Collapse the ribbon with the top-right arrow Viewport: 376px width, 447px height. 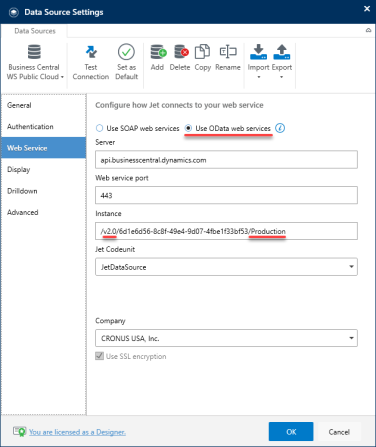coord(368,30)
